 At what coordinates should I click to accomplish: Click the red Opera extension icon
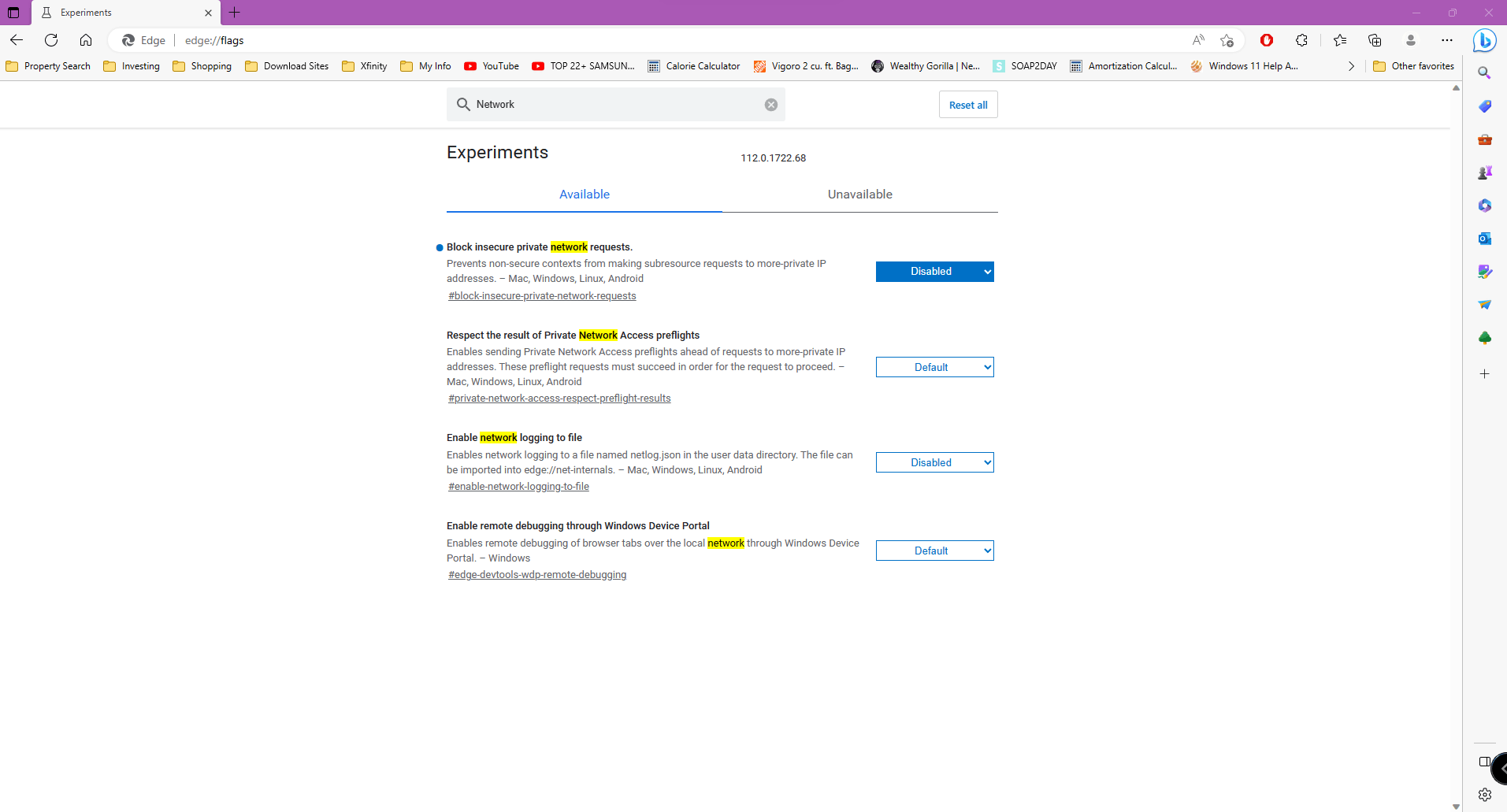pos(1267,40)
